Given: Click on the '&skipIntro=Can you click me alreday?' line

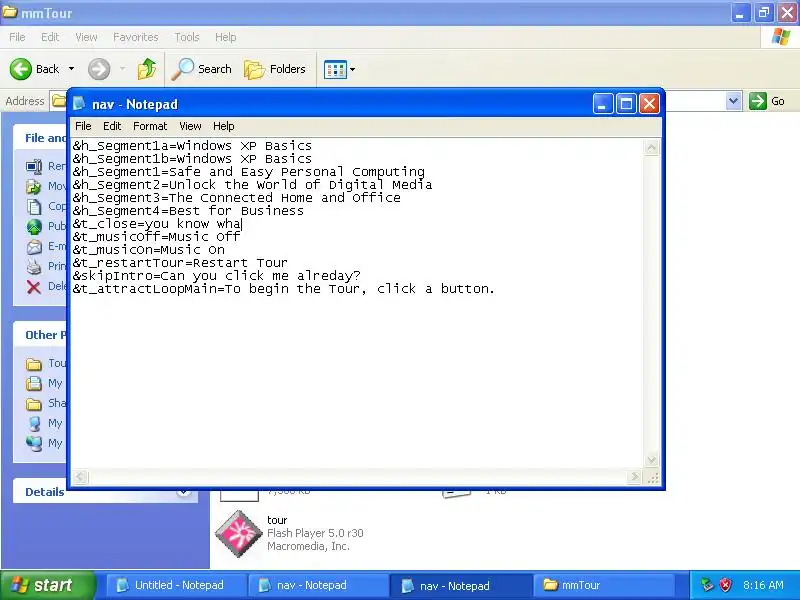Looking at the screenshot, I should click(x=216, y=276).
